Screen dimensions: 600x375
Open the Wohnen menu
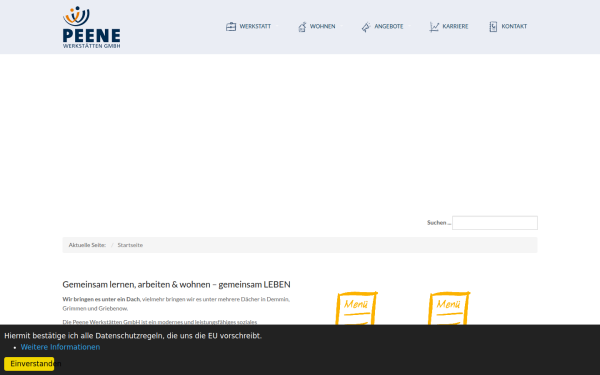tap(323, 26)
